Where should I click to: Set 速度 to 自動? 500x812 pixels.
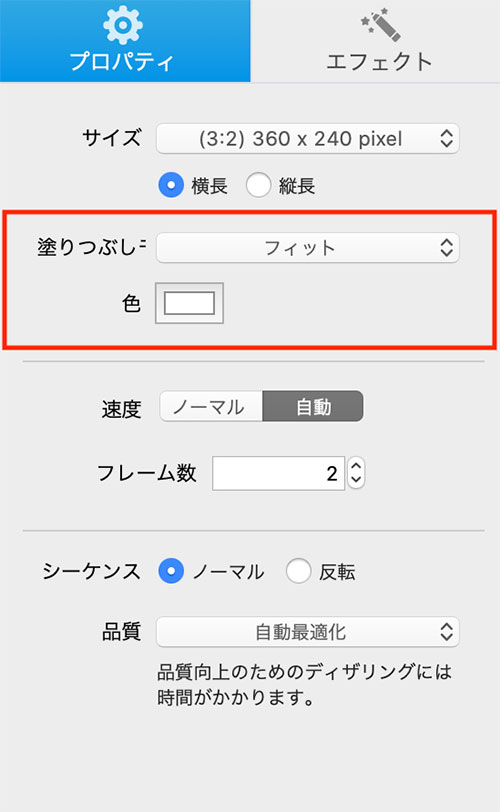(x=313, y=407)
